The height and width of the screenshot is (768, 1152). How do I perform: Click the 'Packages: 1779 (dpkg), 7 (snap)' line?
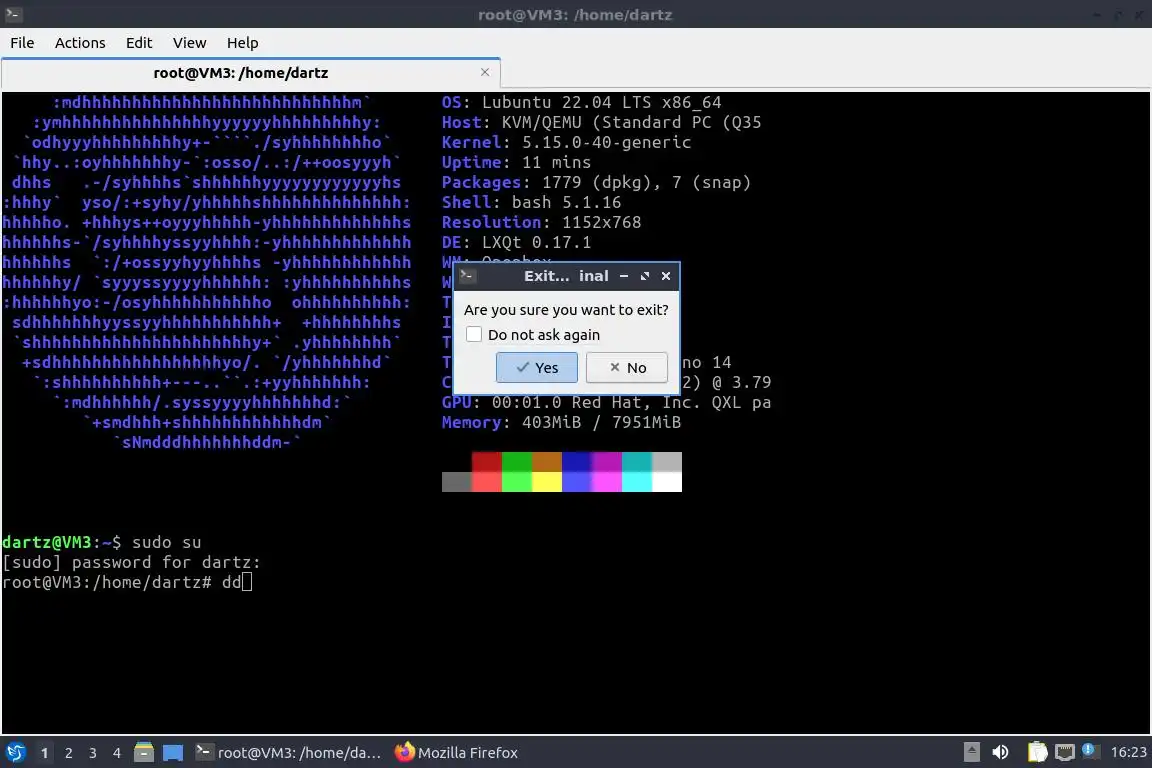tap(596, 182)
